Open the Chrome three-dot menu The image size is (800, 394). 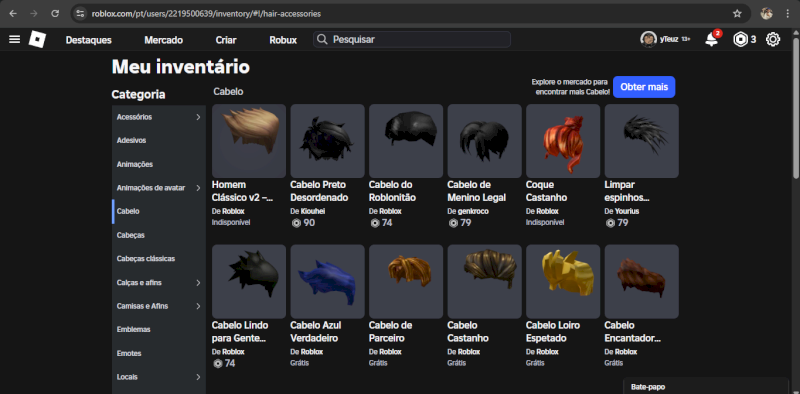pos(788,14)
